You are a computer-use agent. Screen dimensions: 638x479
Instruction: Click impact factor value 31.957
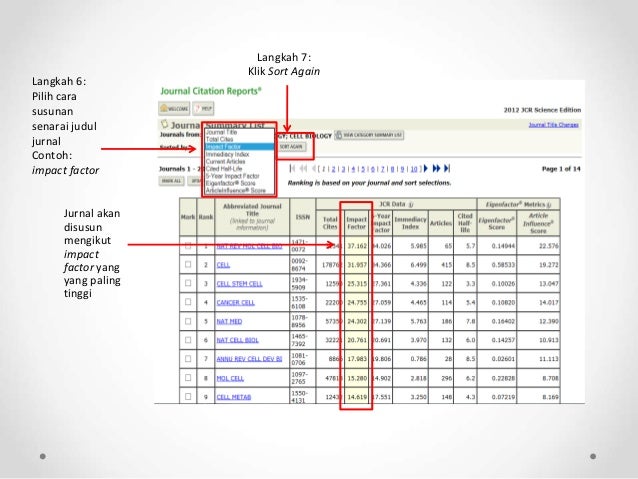coord(357,265)
